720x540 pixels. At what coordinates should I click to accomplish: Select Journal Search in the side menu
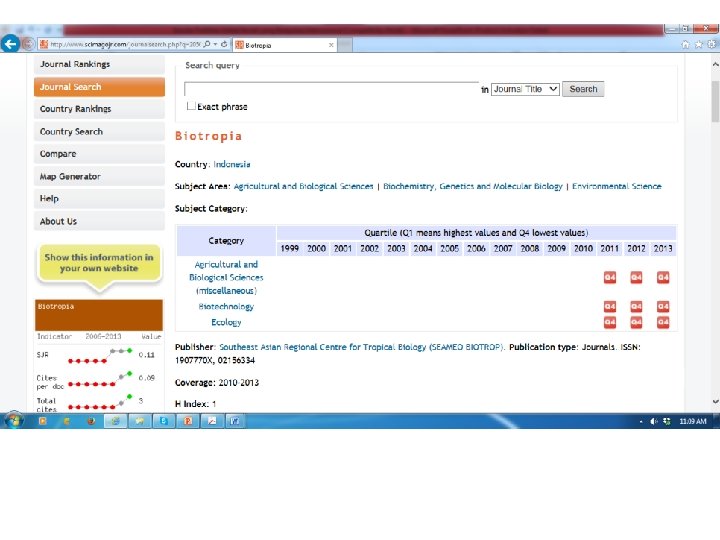(x=99, y=87)
